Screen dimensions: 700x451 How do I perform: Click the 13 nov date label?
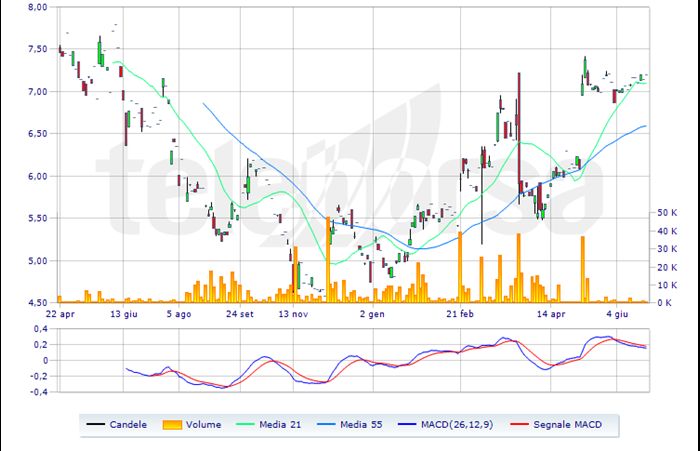[x=293, y=314]
